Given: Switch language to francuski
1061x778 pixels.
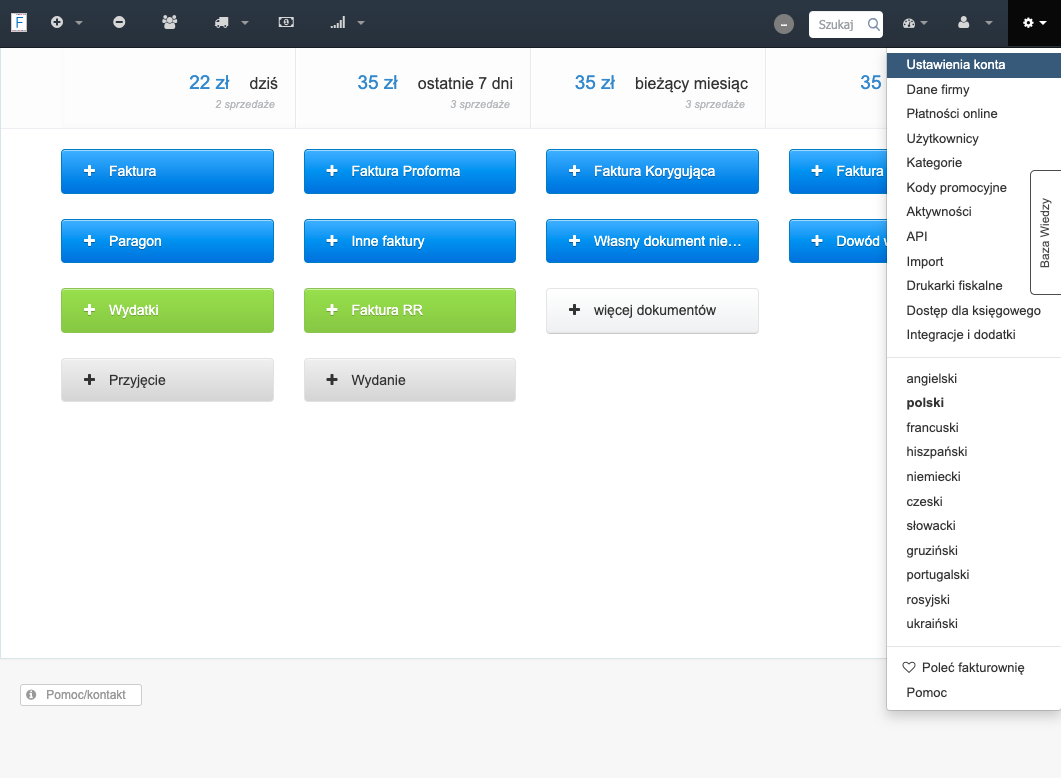Looking at the screenshot, I should click(x=974, y=428).
